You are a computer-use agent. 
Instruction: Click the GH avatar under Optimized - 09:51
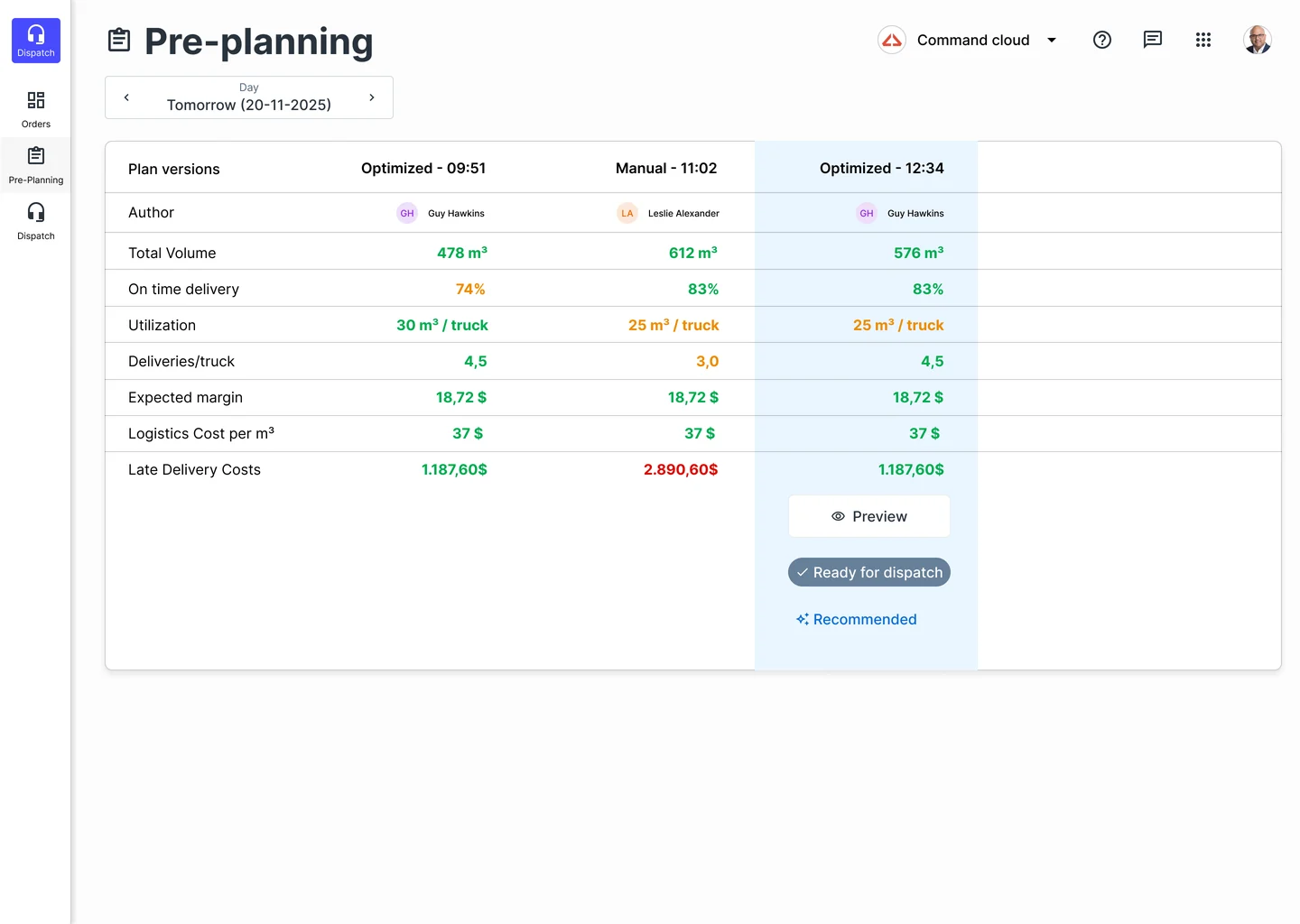pos(407,213)
